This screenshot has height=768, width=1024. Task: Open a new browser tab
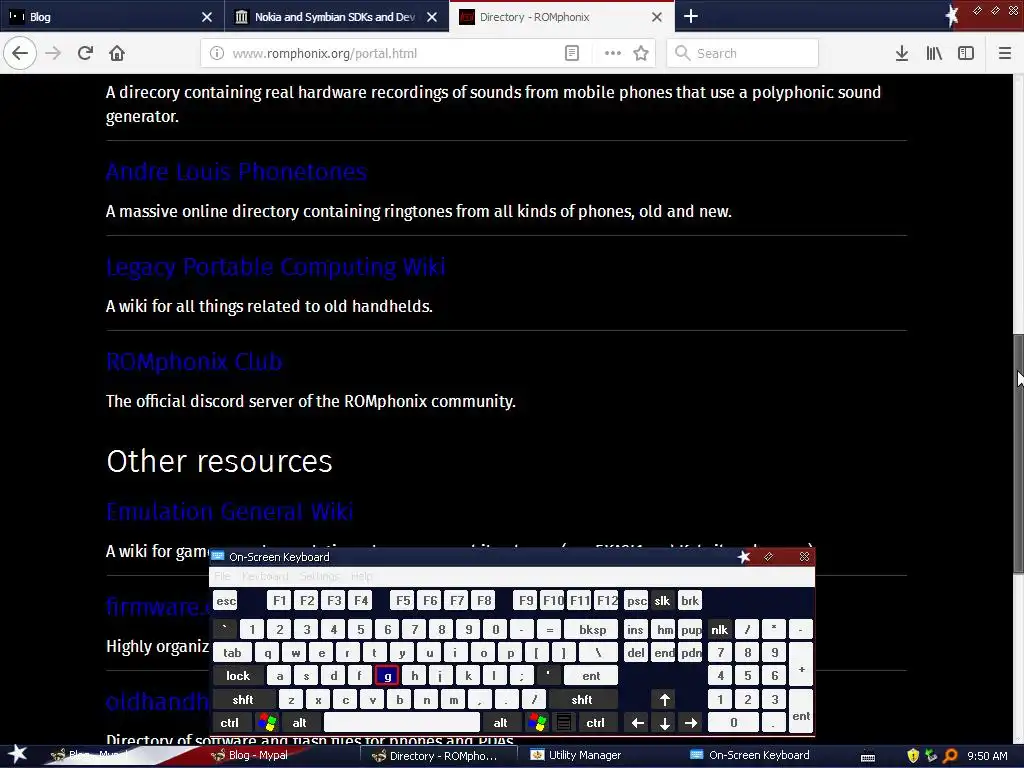click(690, 16)
